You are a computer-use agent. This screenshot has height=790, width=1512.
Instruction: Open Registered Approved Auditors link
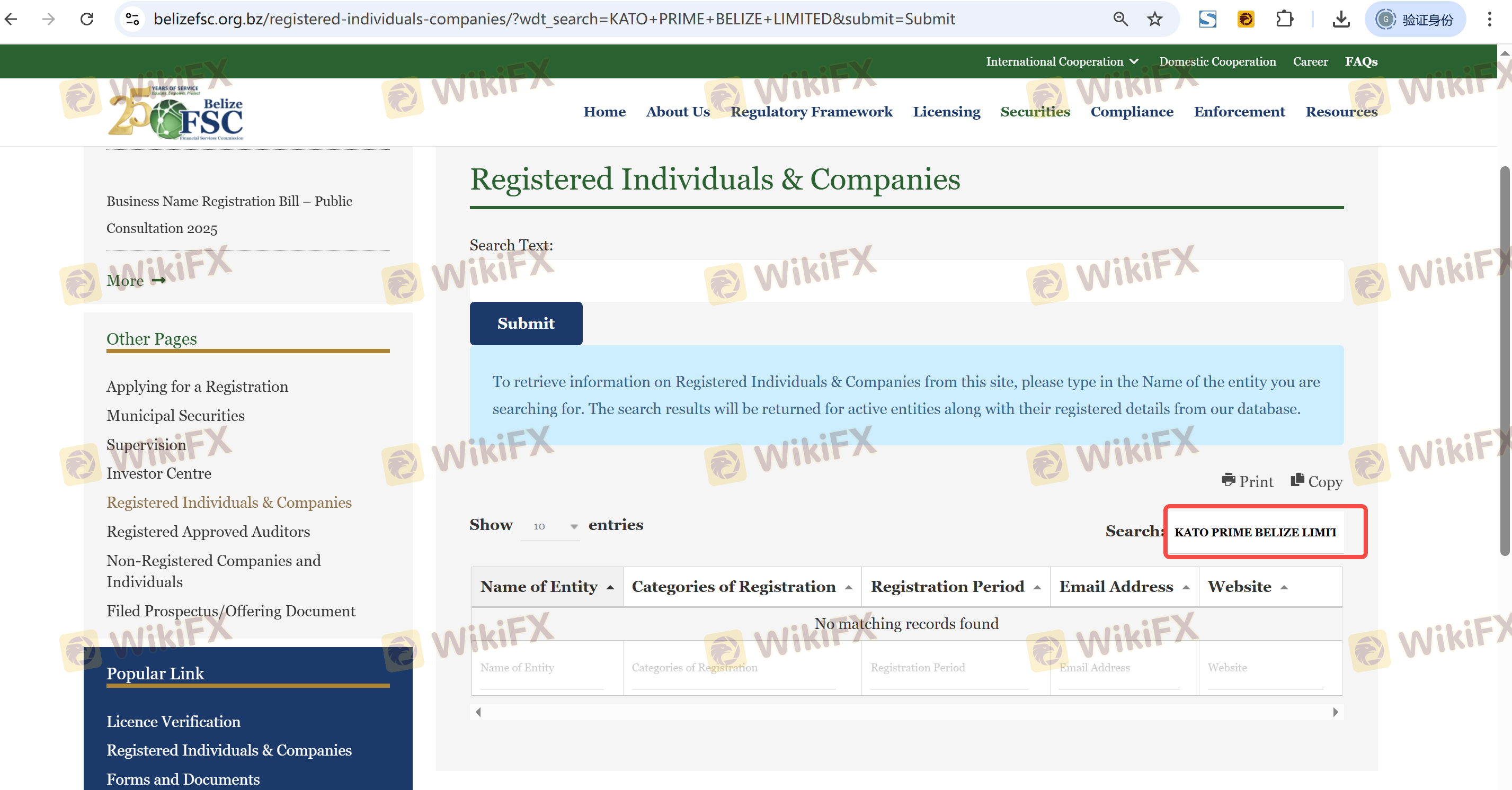click(208, 532)
